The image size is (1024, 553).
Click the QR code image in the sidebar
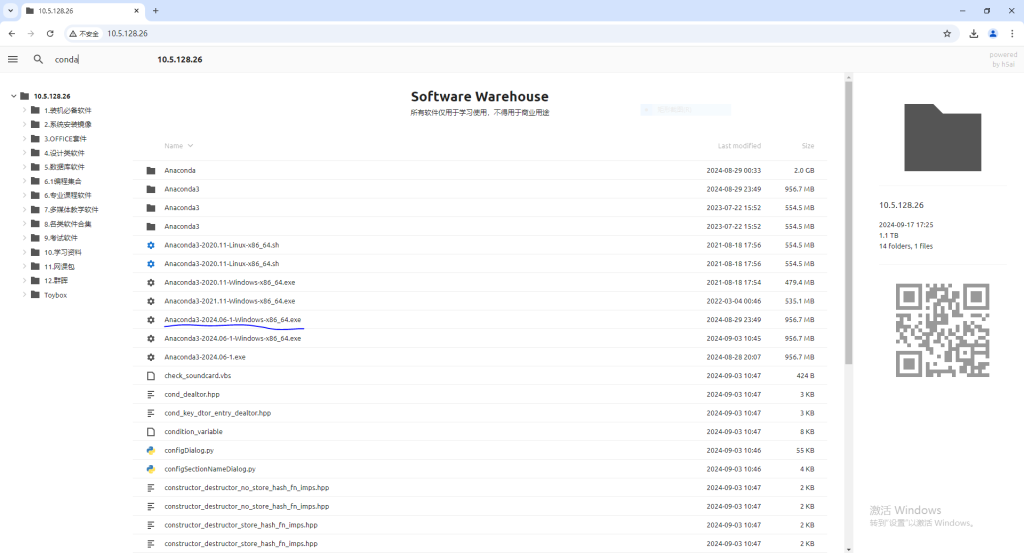click(x=942, y=329)
